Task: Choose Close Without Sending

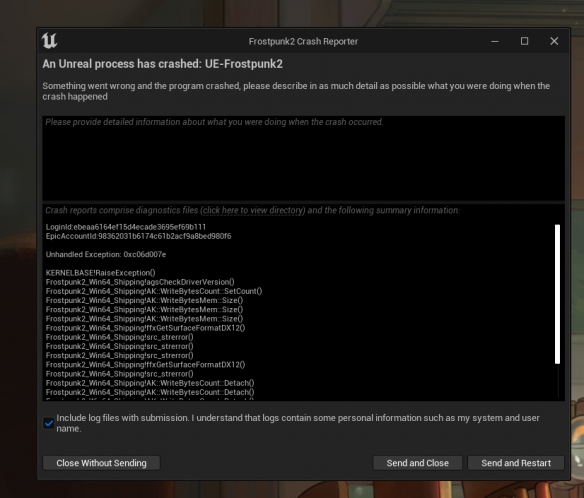Action: tap(101, 463)
